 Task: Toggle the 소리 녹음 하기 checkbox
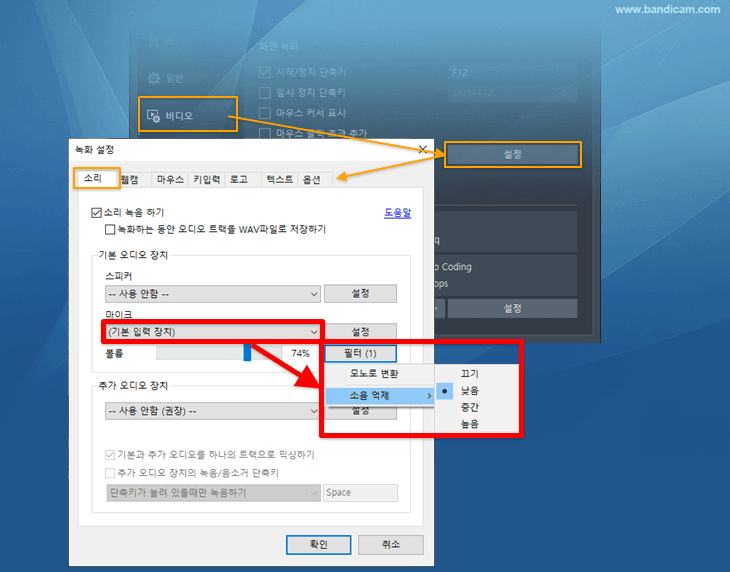tap(97, 213)
